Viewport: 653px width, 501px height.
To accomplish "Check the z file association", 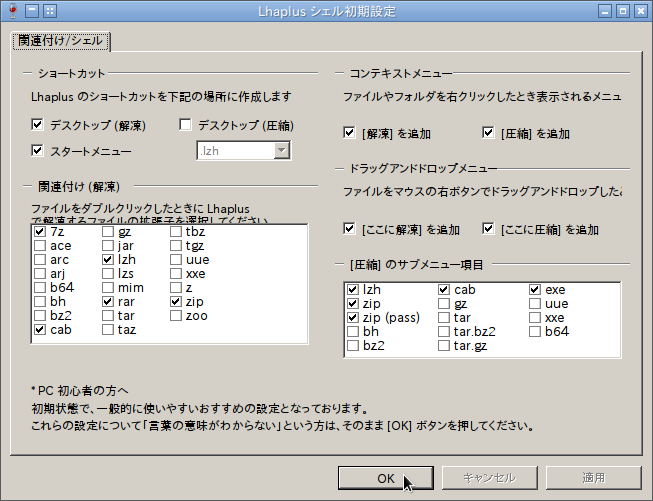I will (176, 287).
